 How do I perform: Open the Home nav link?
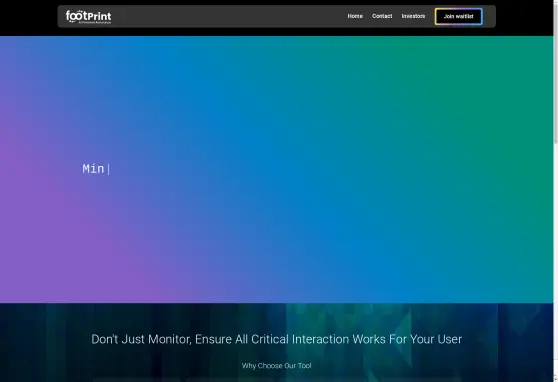355,16
